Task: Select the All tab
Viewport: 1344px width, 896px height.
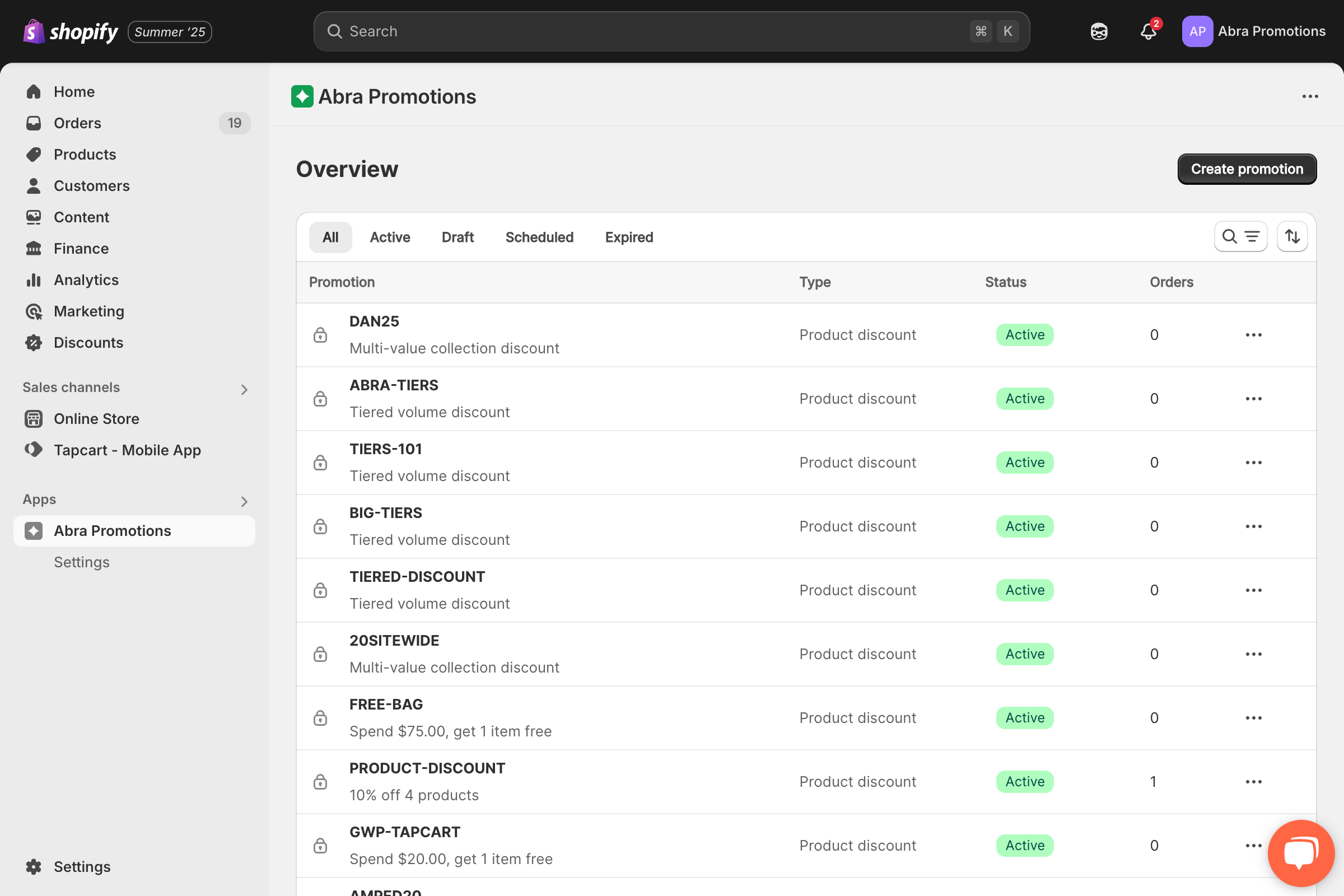Action: pos(330,237)
